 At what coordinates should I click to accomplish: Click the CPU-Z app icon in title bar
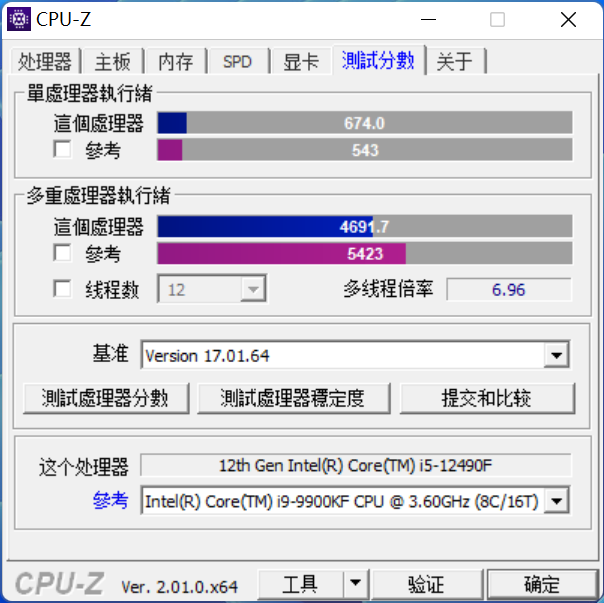click(19, 19)
